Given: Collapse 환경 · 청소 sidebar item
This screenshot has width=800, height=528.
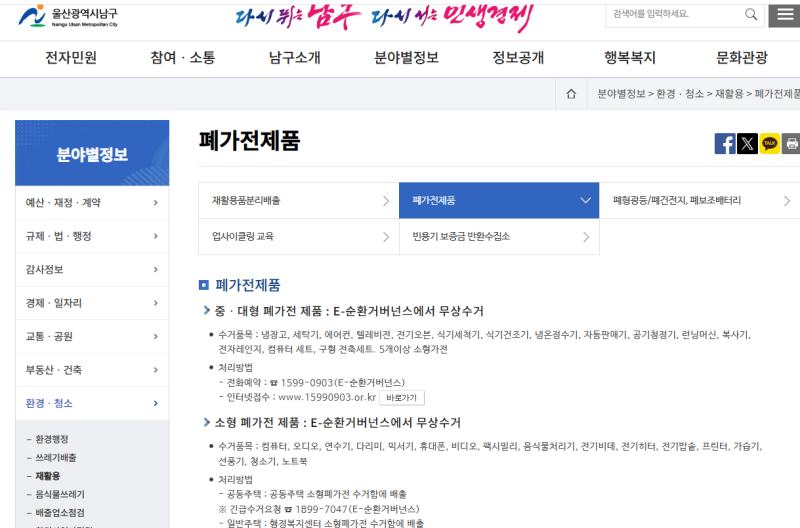Looking at the screenshot, I should click(92, 403).
